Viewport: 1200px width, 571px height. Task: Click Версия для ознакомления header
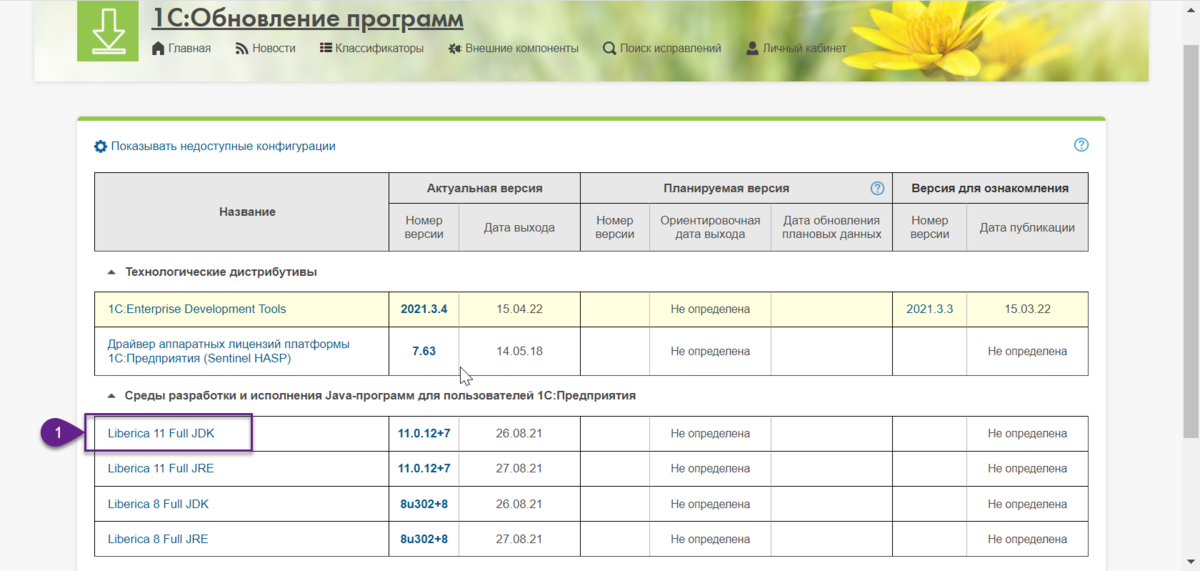point(990,188)
